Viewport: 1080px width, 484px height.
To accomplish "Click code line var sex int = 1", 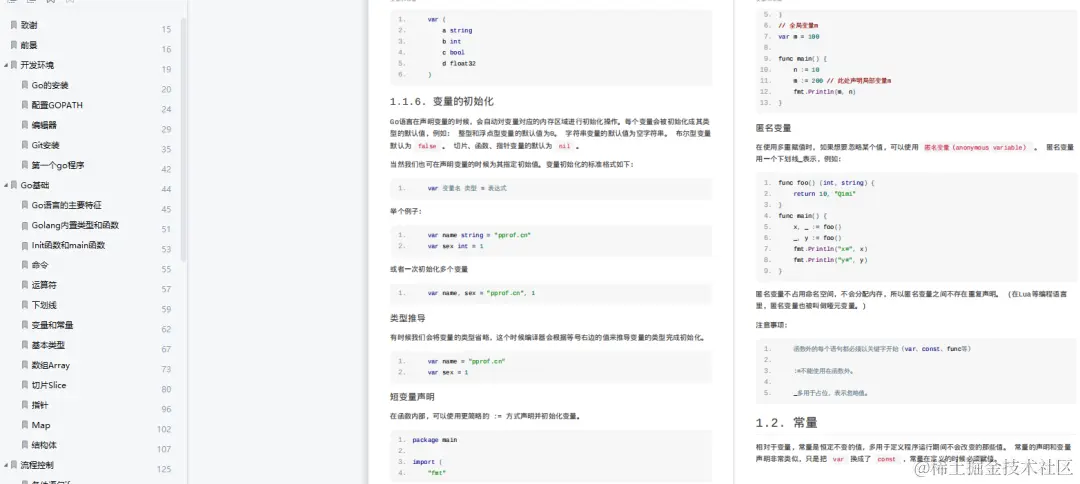I will [x=455, y=246].
